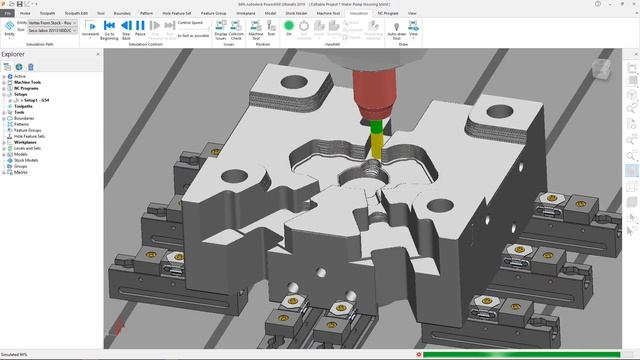
Task: Select Levels and Sets in Explorer
Action: [27, 148]
